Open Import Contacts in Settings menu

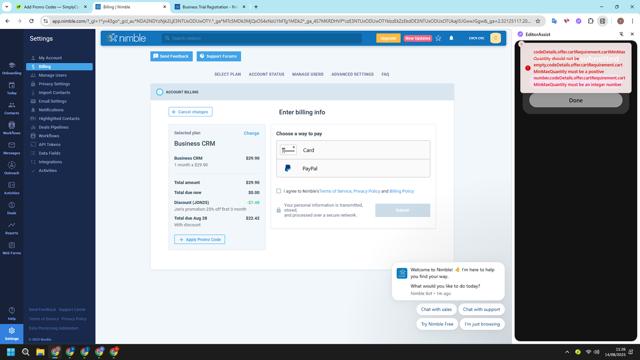coord(54,93)
